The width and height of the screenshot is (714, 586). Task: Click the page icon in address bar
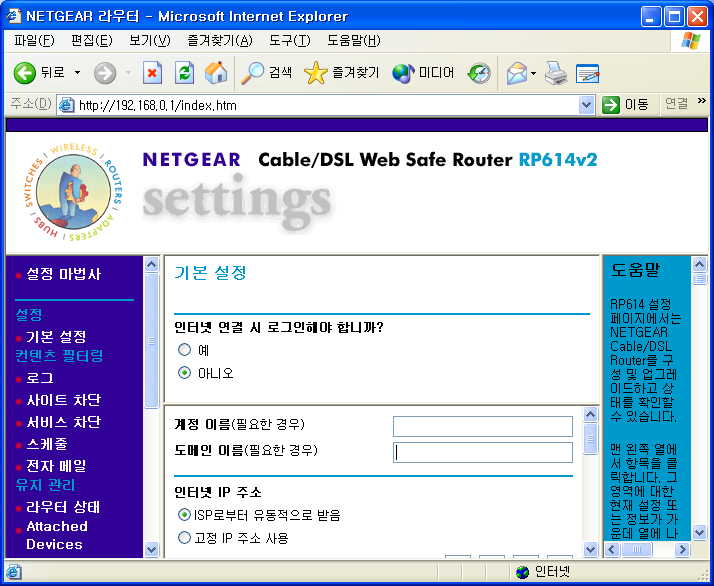(x=67, y=105)
